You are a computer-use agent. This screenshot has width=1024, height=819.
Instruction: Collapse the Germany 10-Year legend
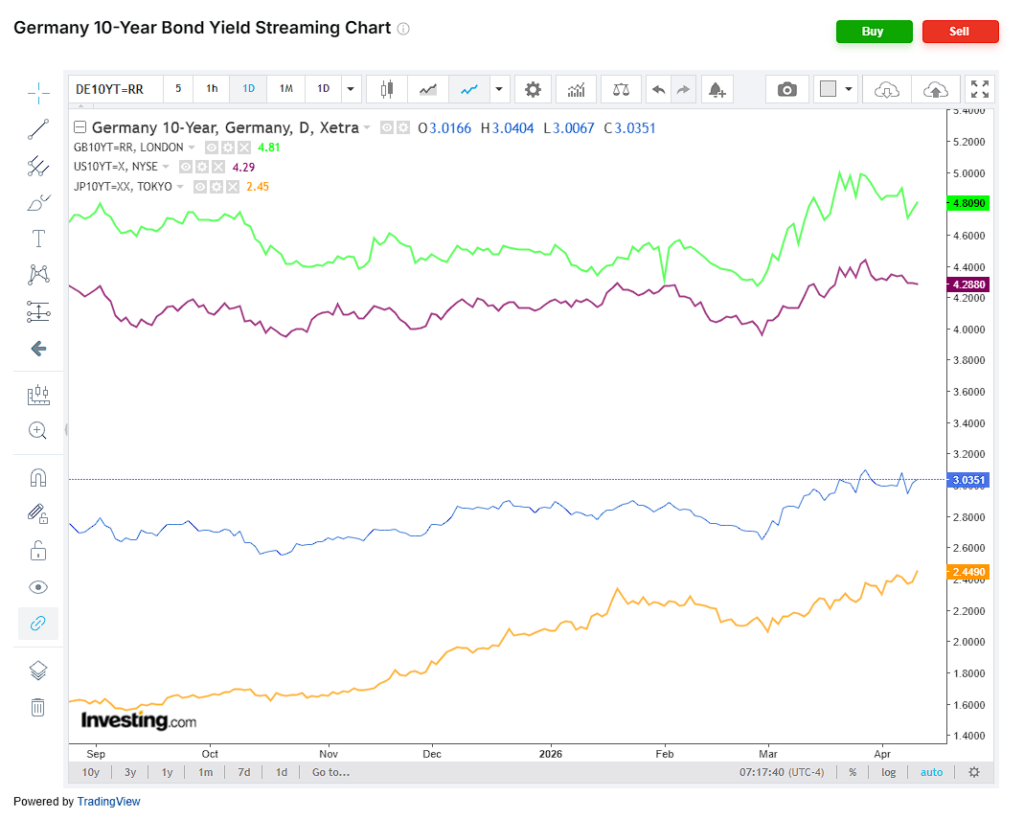[78, 127]
